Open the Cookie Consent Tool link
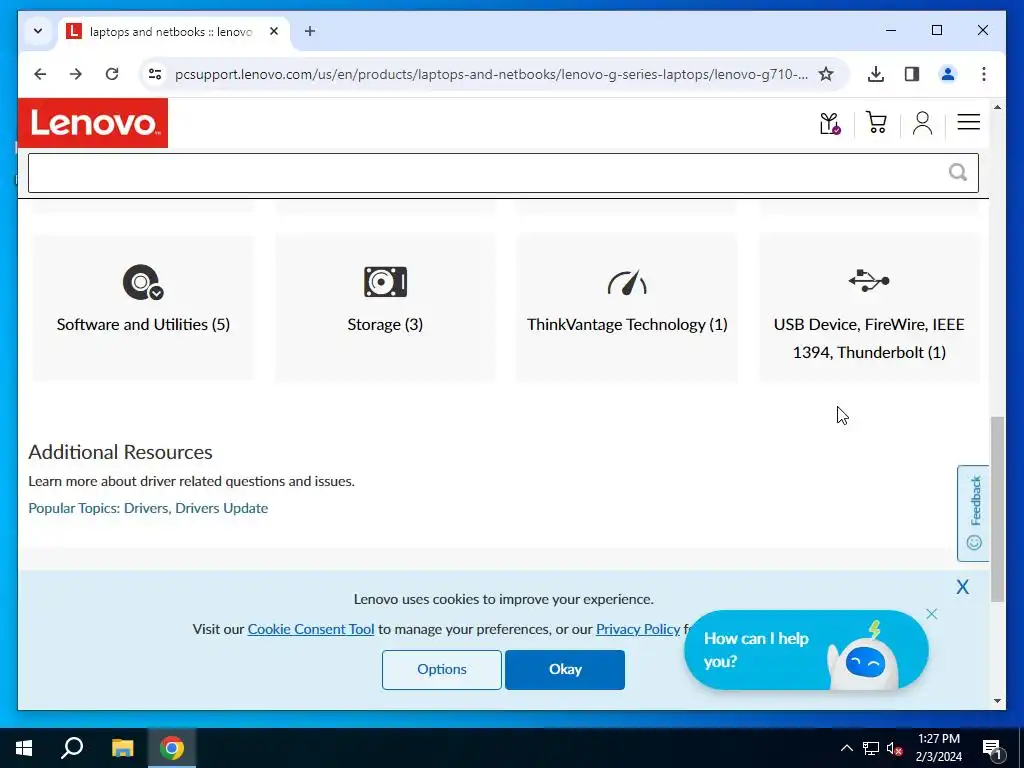1024x768 pixels. [x=311, y=629]
